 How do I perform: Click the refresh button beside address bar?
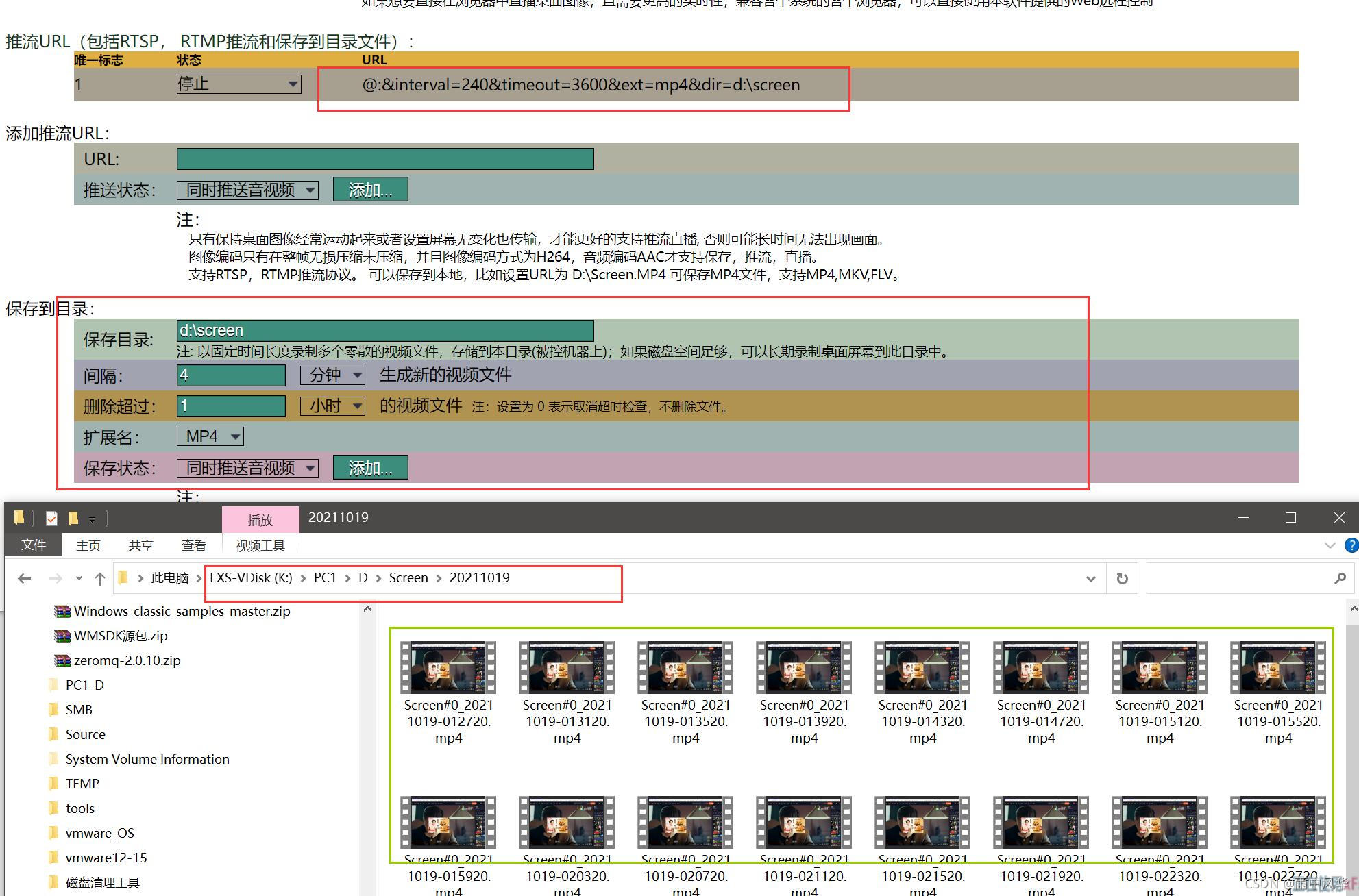(x=1122, y=579)
